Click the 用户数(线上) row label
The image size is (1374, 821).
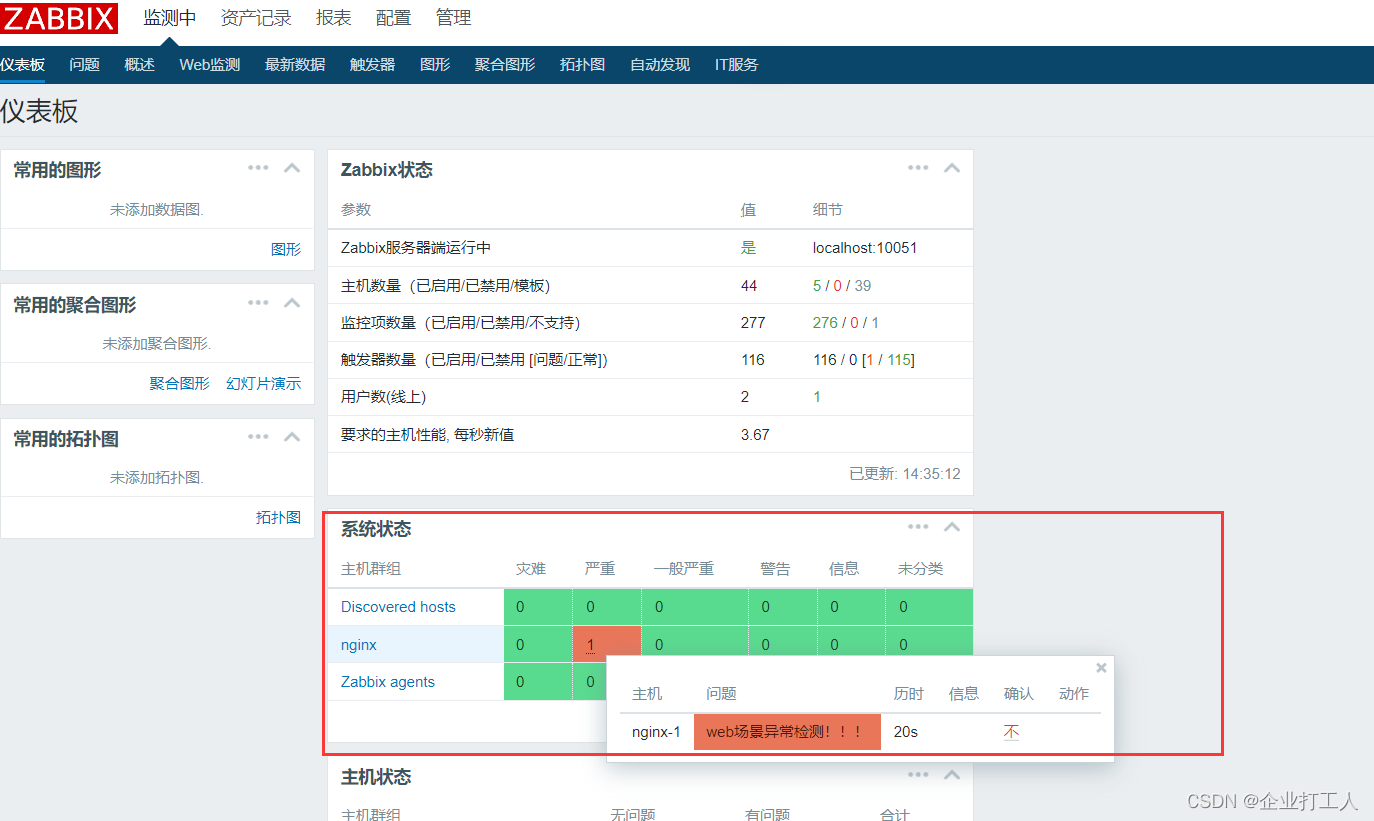point(384,397)
